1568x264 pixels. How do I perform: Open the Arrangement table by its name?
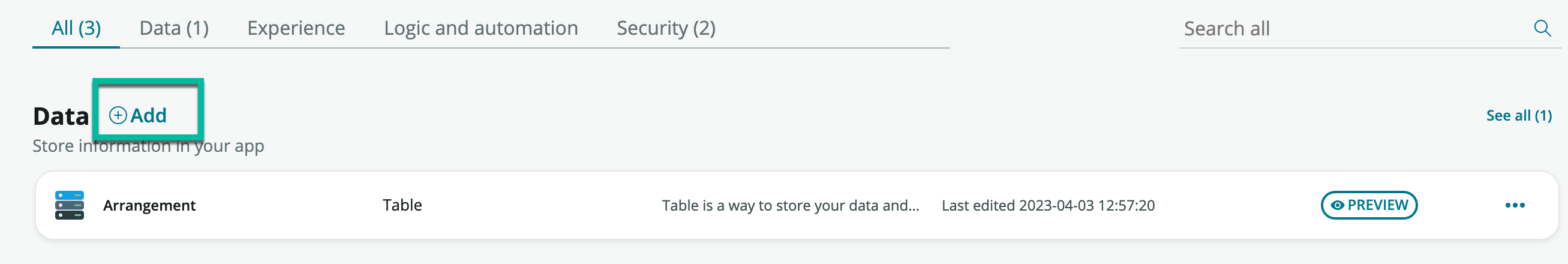click(x=149, y=206)
